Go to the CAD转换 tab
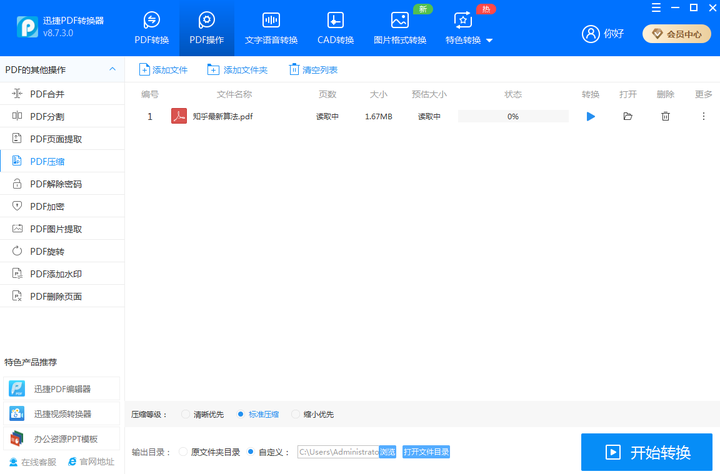720x474 pixels. pos(335,28)
